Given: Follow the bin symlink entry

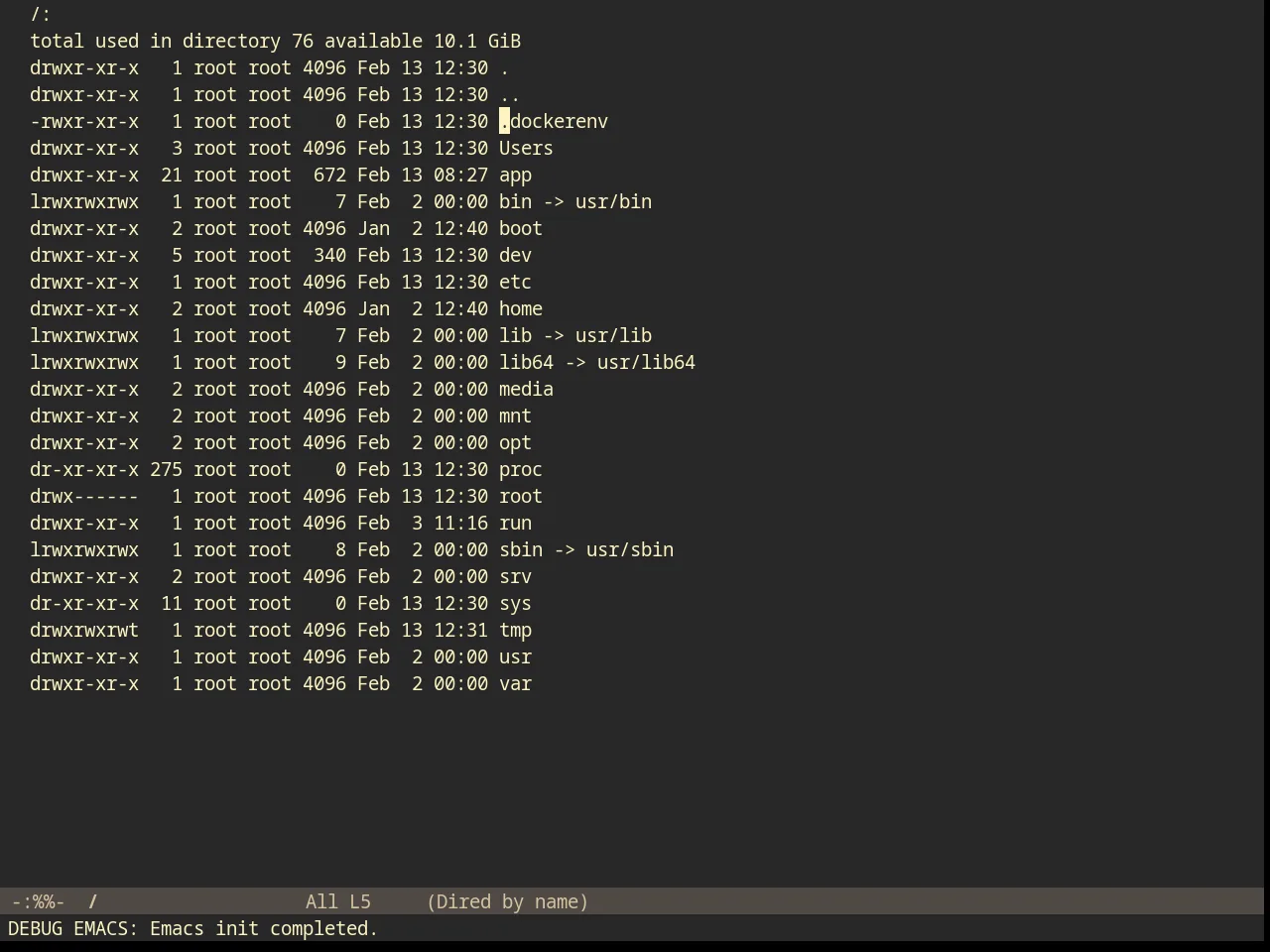Looking at the screenshot, I should [x=515, y=202].
